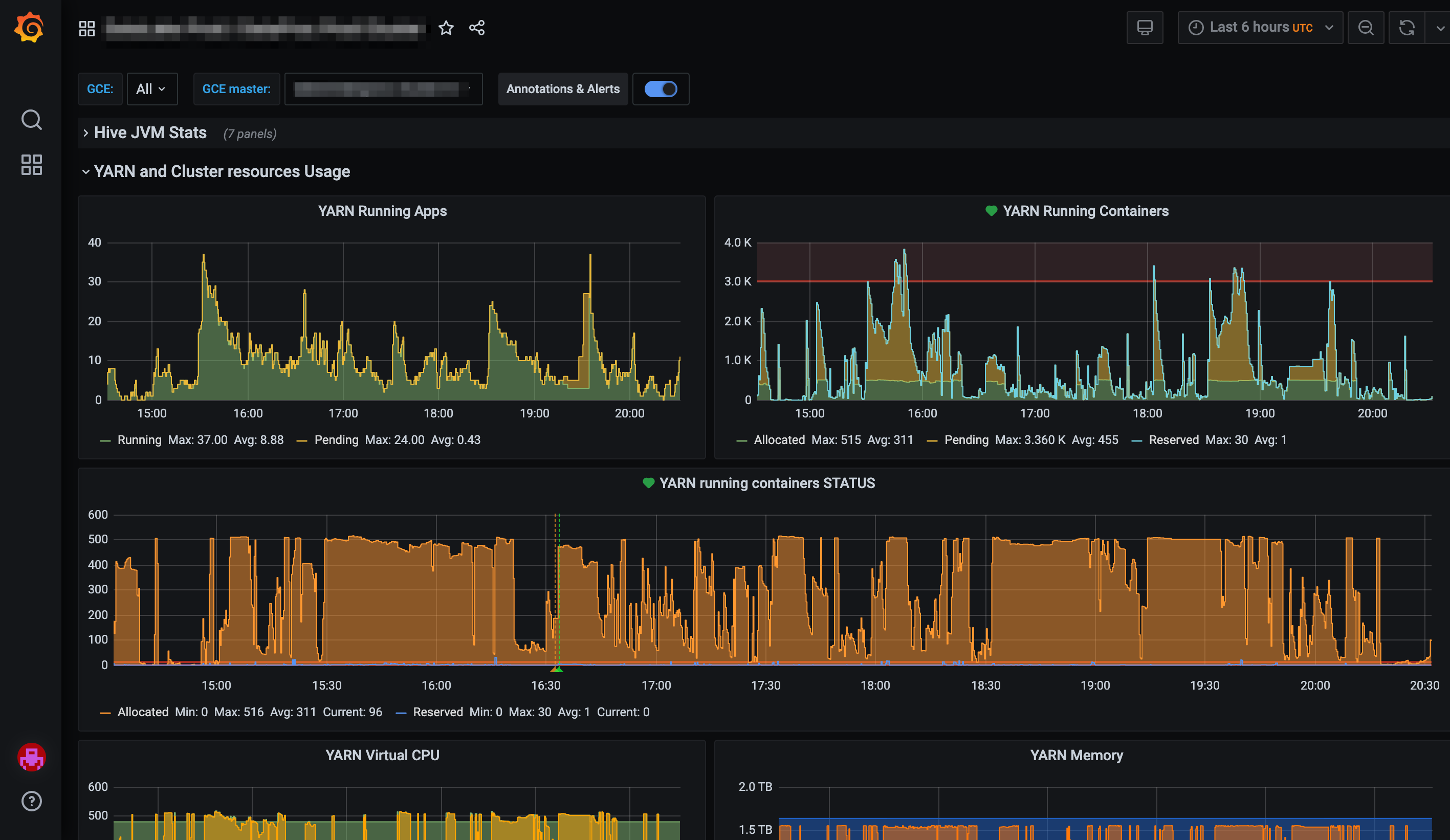Toggle Reserved series in containers STATUS legend

[438, 712]
